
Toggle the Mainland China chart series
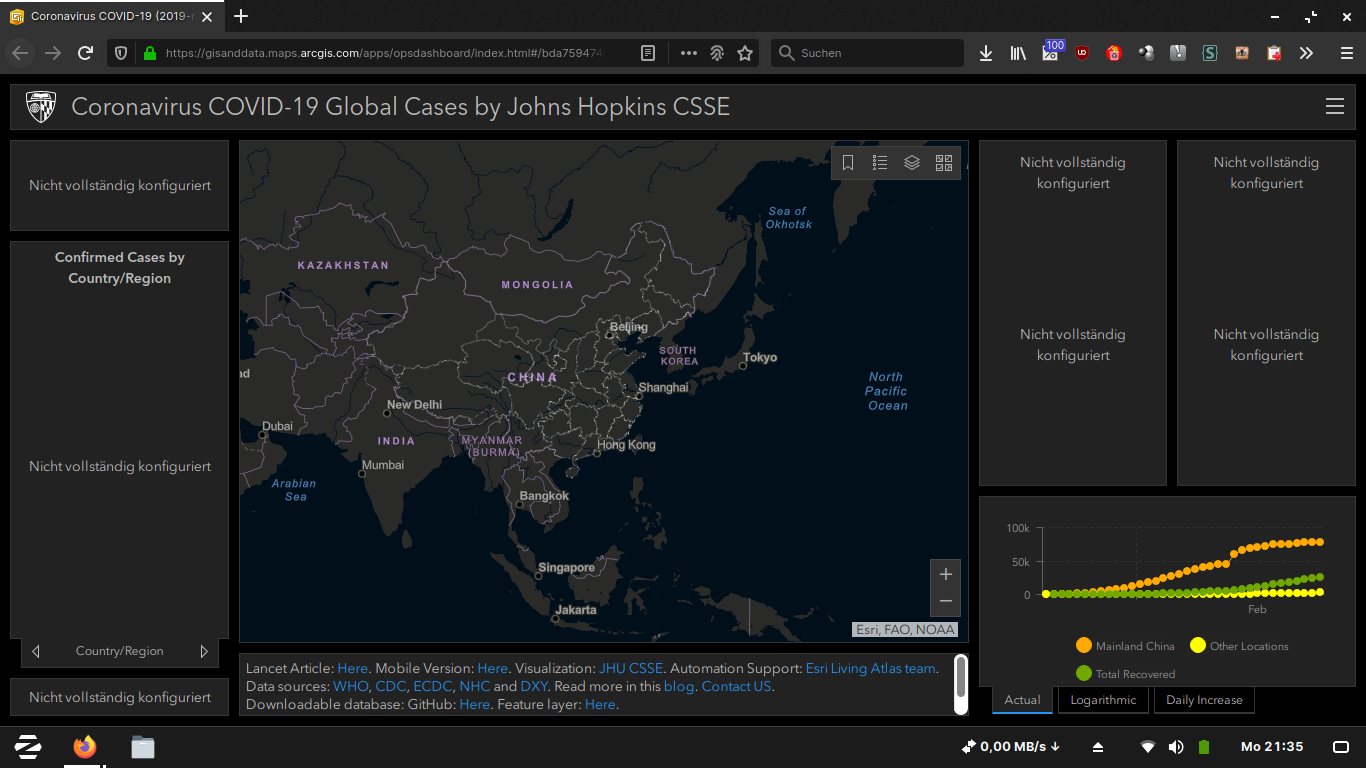[1126, 646]
